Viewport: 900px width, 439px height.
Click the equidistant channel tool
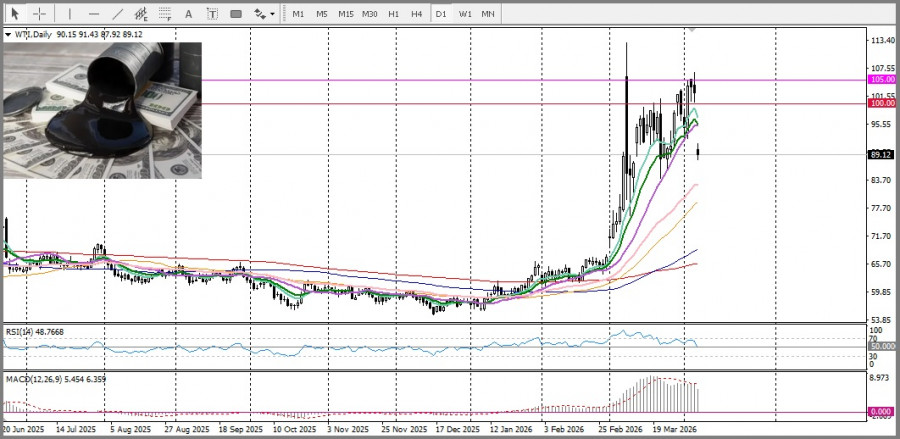142,14
